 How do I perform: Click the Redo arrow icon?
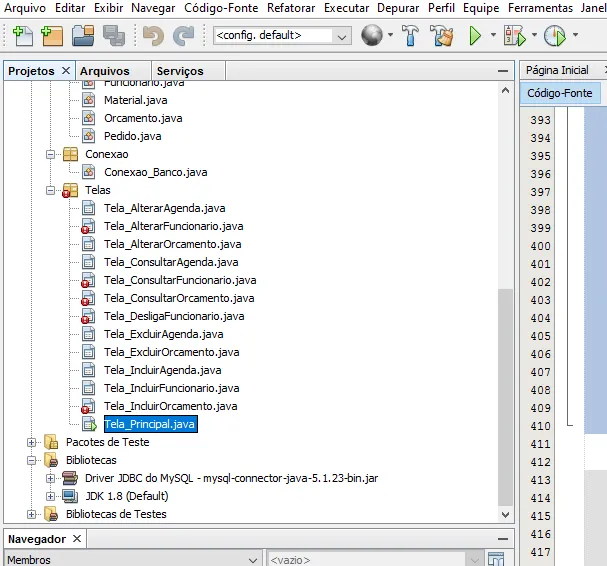(x=183, y=36)
